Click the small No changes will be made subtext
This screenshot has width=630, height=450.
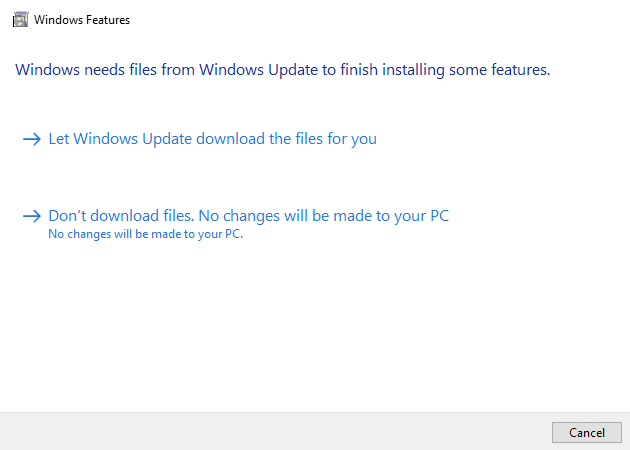[146, 236]
